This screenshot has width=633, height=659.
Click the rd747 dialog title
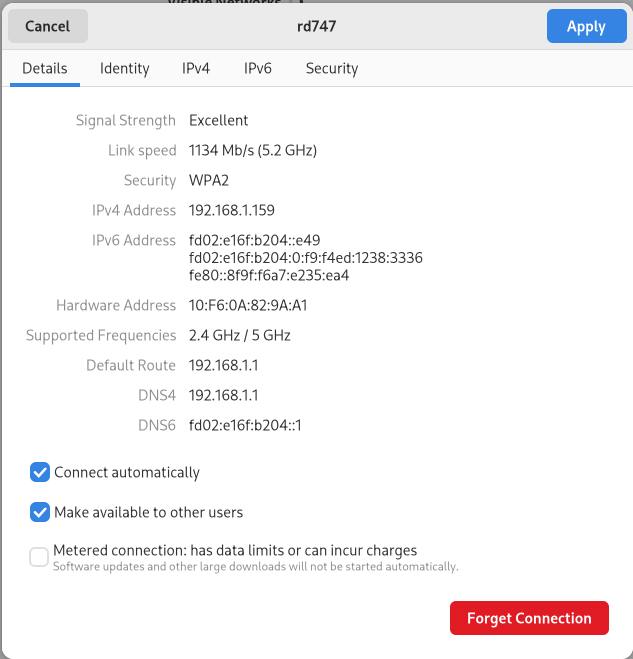(x=317, y=27)
